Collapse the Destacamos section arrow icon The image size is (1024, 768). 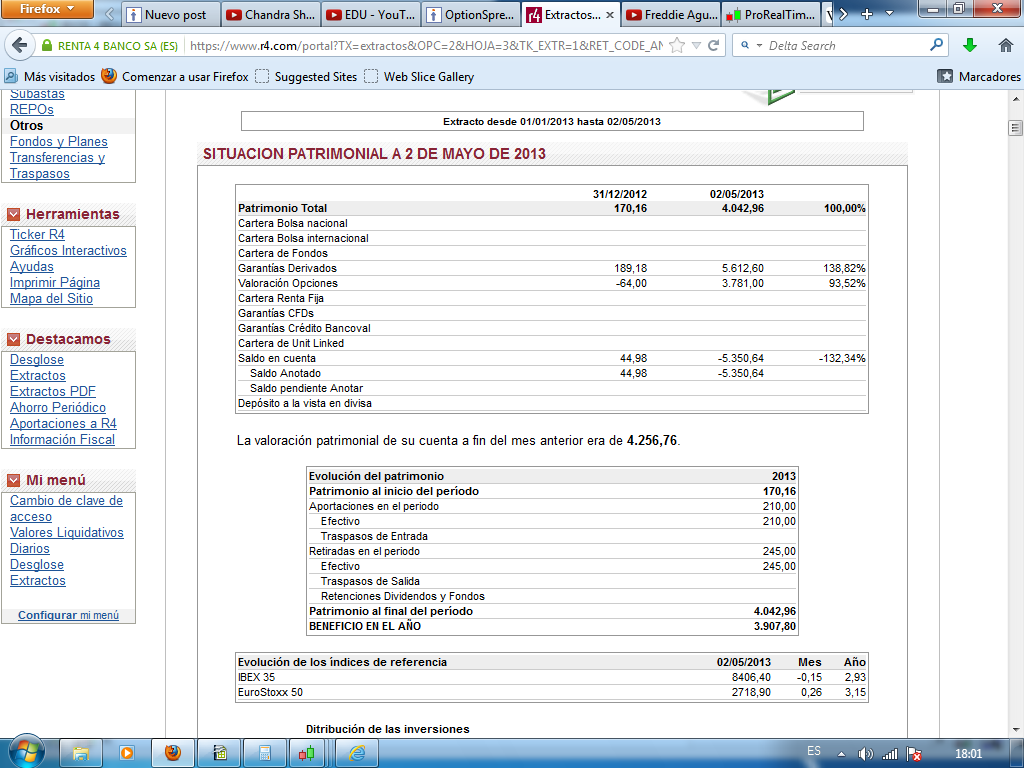click(13, 340)
